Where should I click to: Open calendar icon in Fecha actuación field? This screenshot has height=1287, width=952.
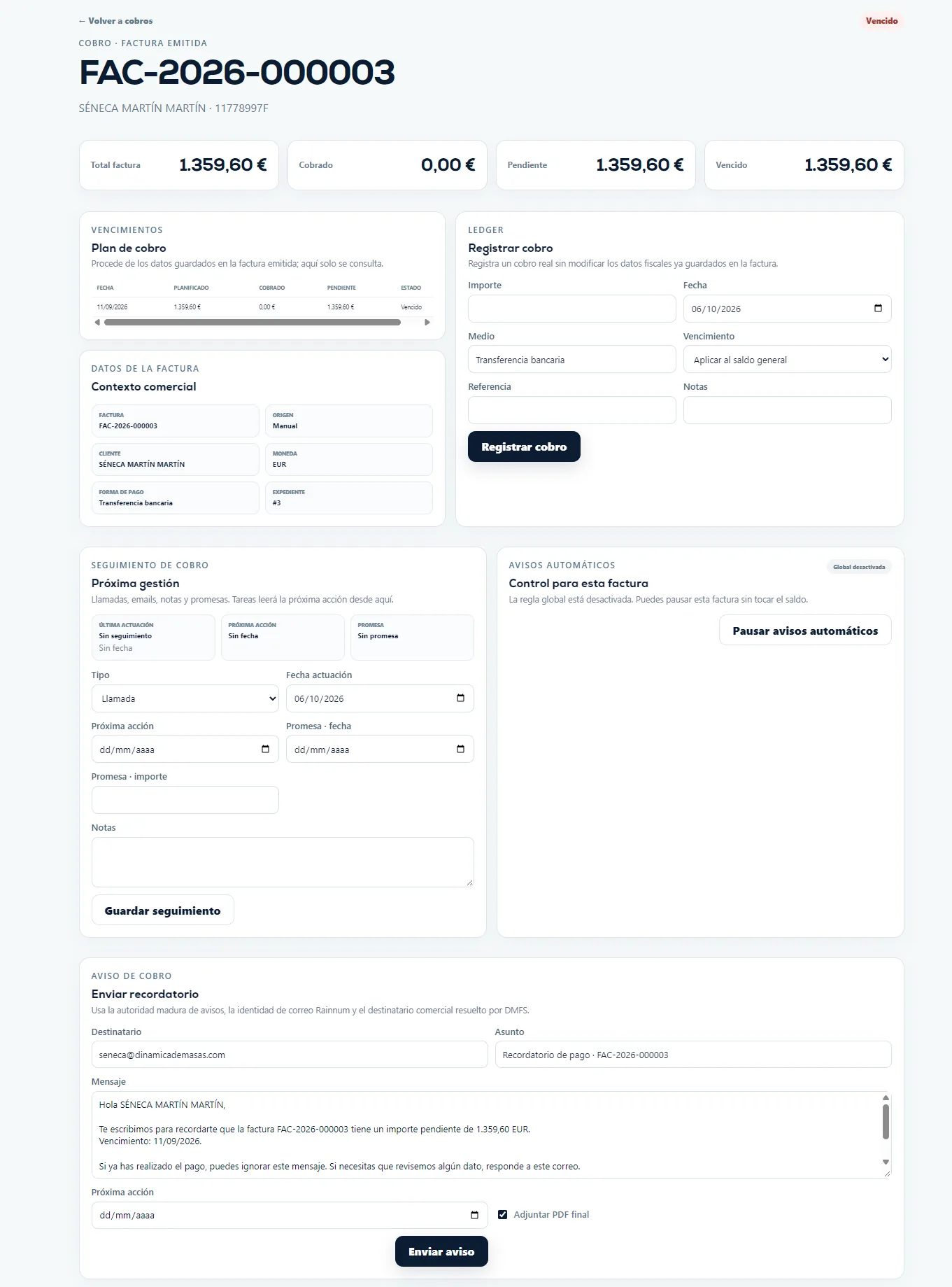460,698
